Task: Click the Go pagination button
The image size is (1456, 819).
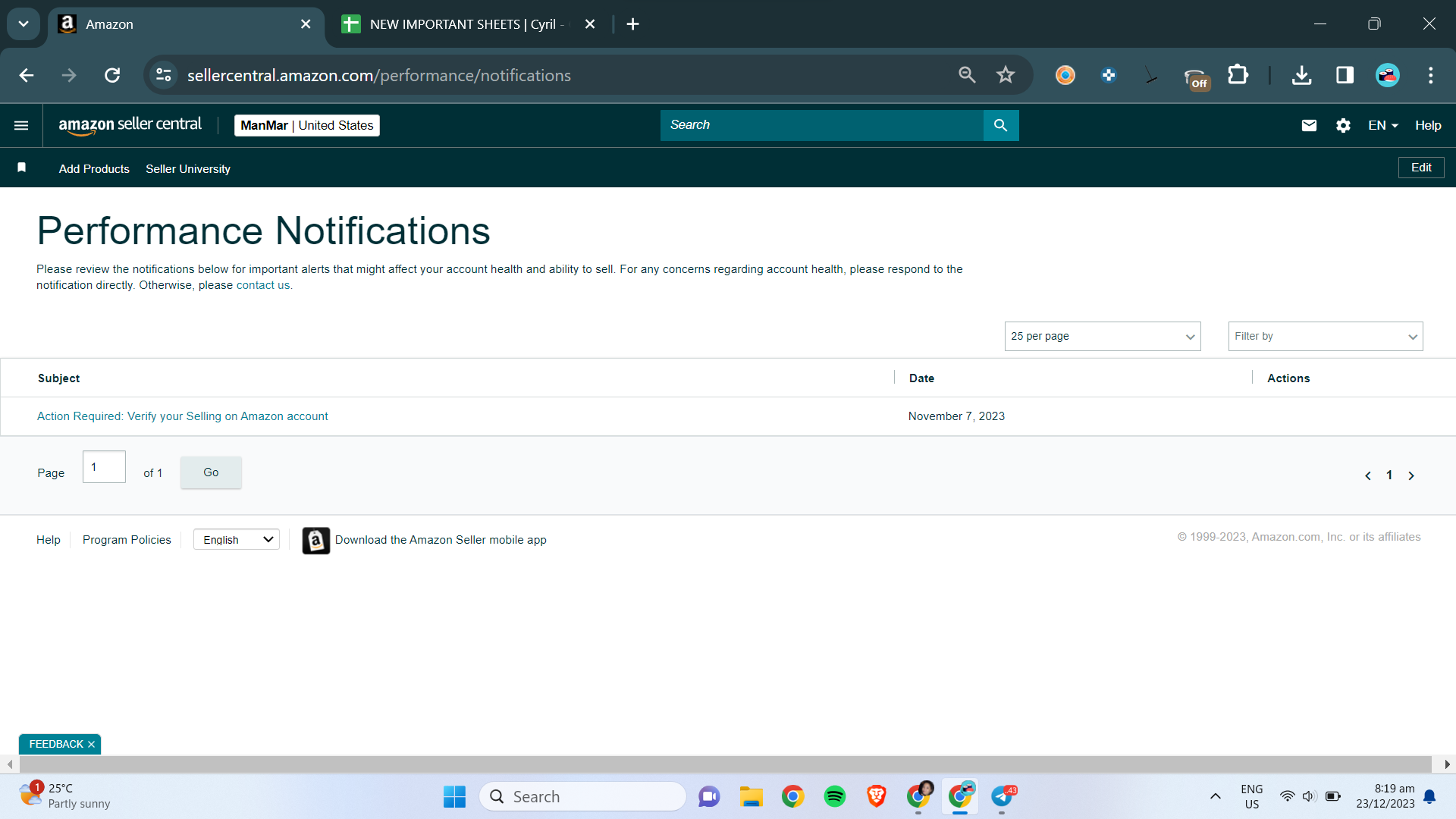Action: 211,472
